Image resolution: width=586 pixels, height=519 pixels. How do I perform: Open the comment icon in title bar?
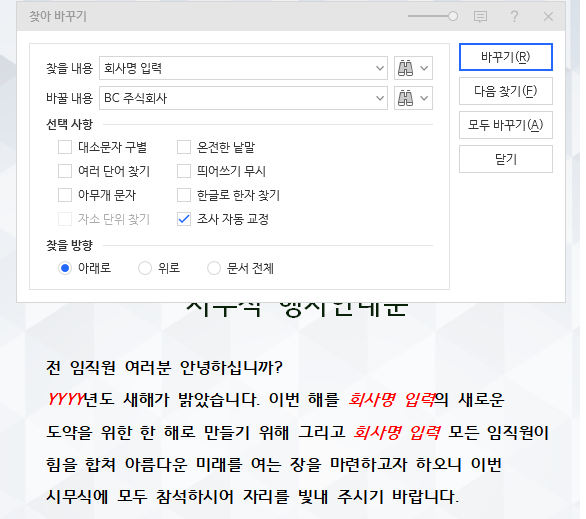click(x=480, y=16)
